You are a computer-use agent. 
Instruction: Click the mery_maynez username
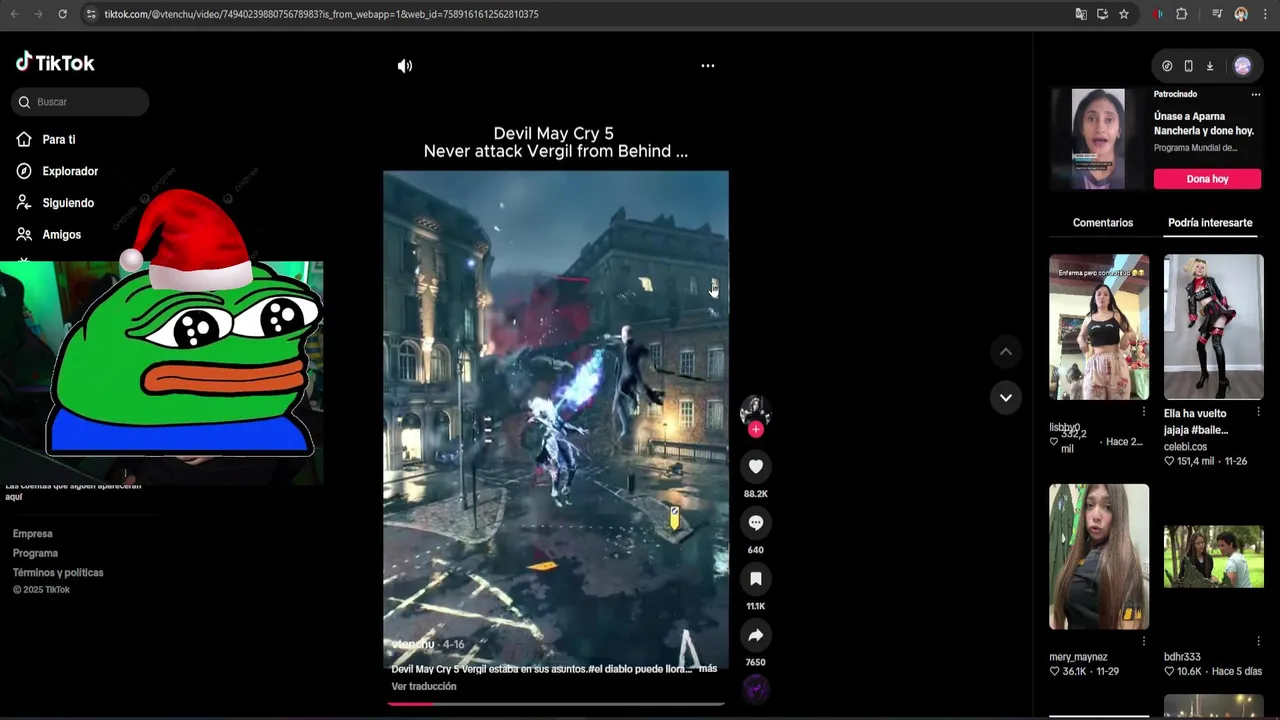pyautogui.click(x=1078, y=657)
